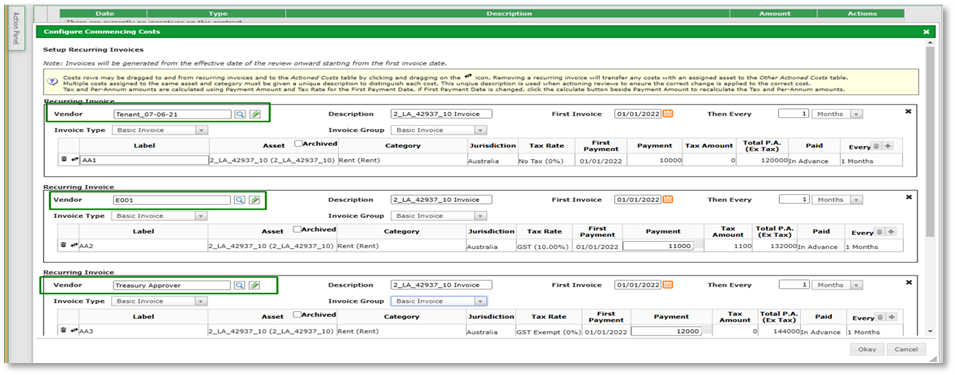Toggle Archived checkbox in E001 table
The height and width of the screenshot is (375, 955).
[x=297, y=230]
